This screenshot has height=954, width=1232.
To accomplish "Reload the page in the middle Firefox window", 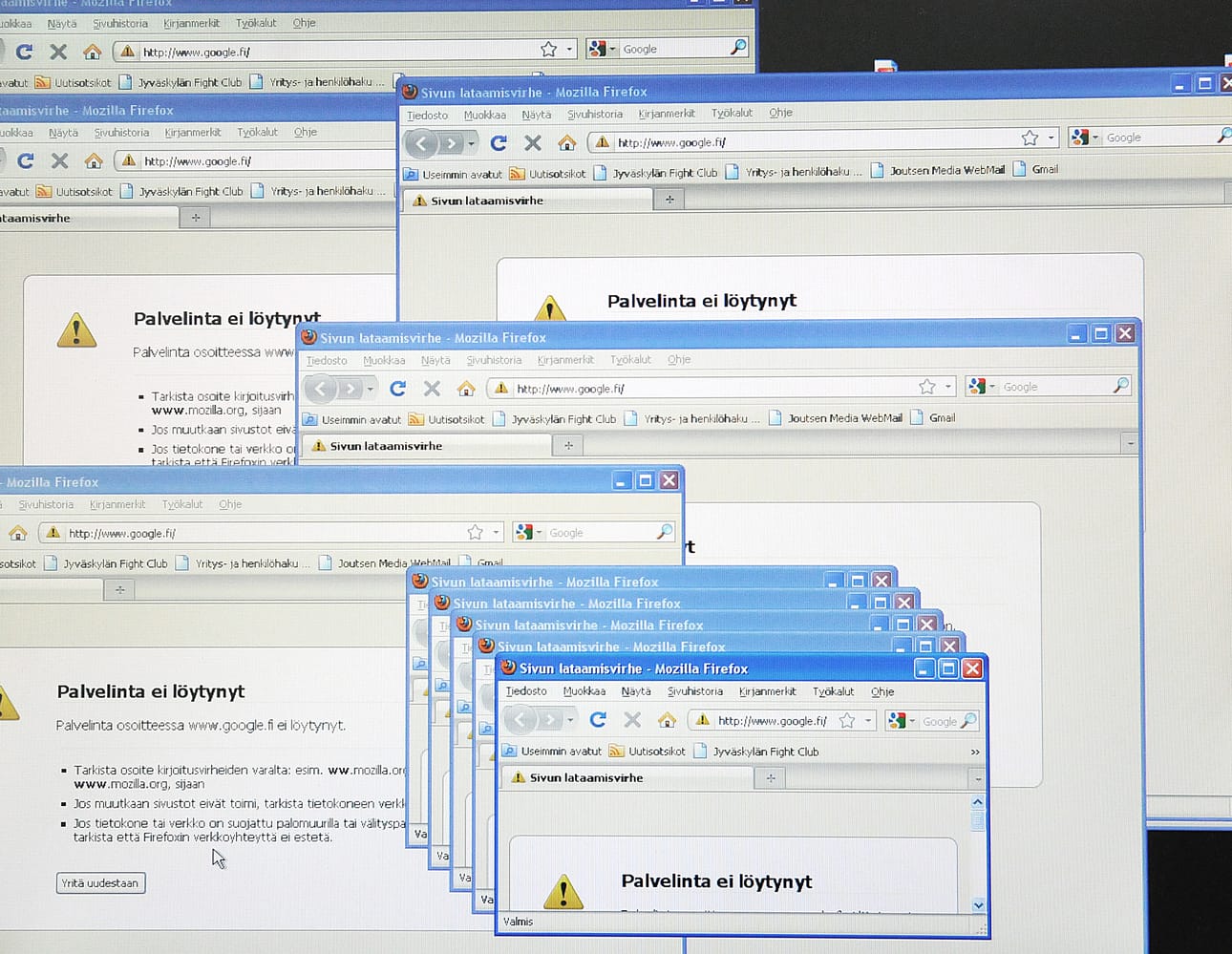I will click(x=398, y=388).
